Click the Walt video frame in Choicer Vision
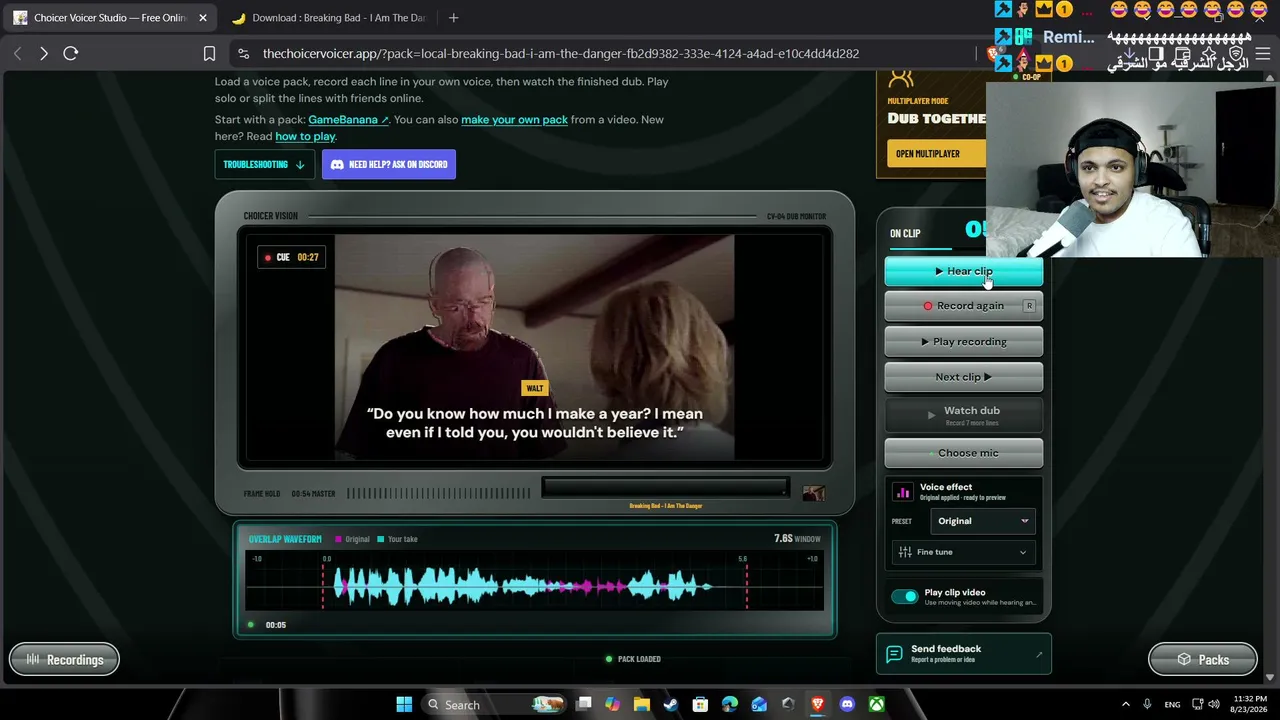This screenshot has height=720, width=1280. (534, 348)
